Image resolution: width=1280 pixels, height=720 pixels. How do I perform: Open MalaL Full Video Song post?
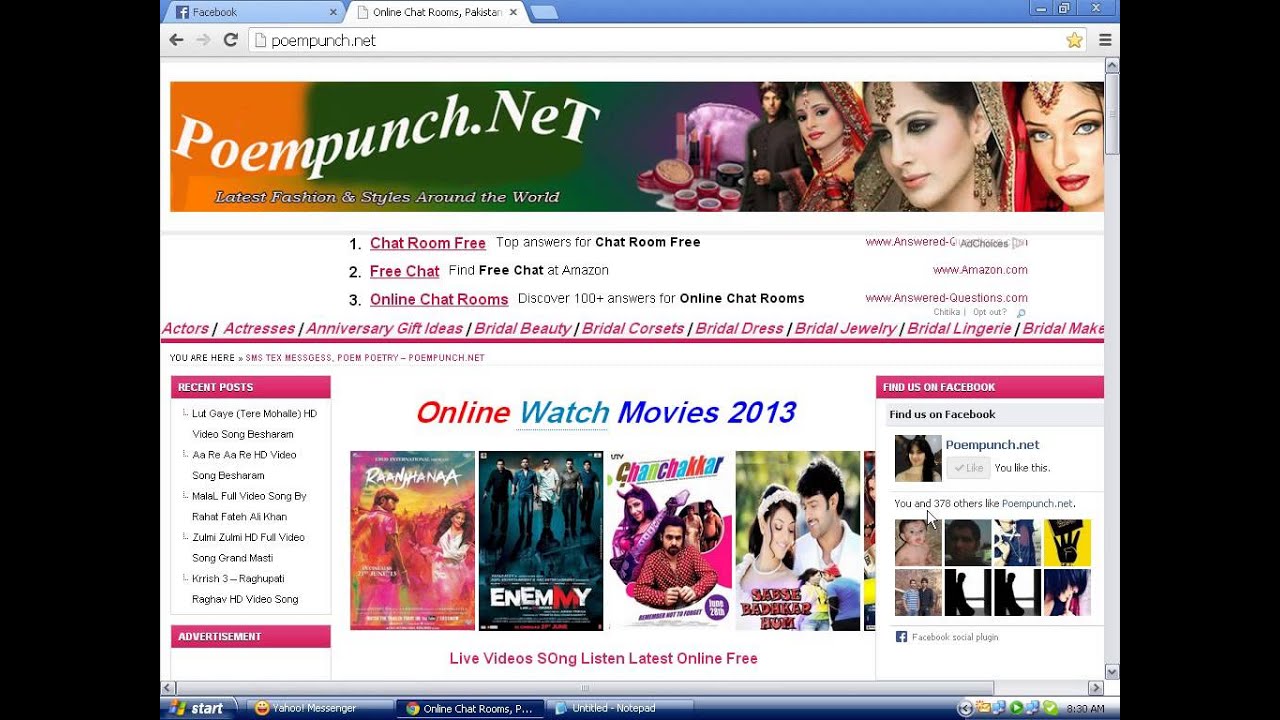point(249,506)
